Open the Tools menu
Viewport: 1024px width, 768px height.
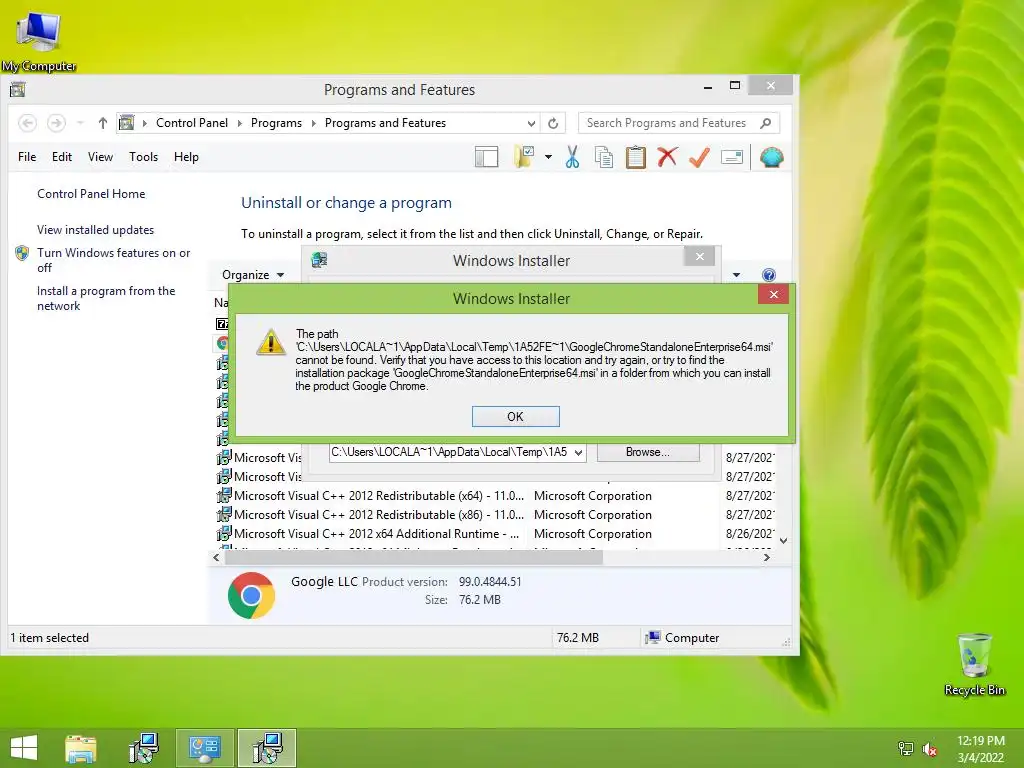coord(143,157)
